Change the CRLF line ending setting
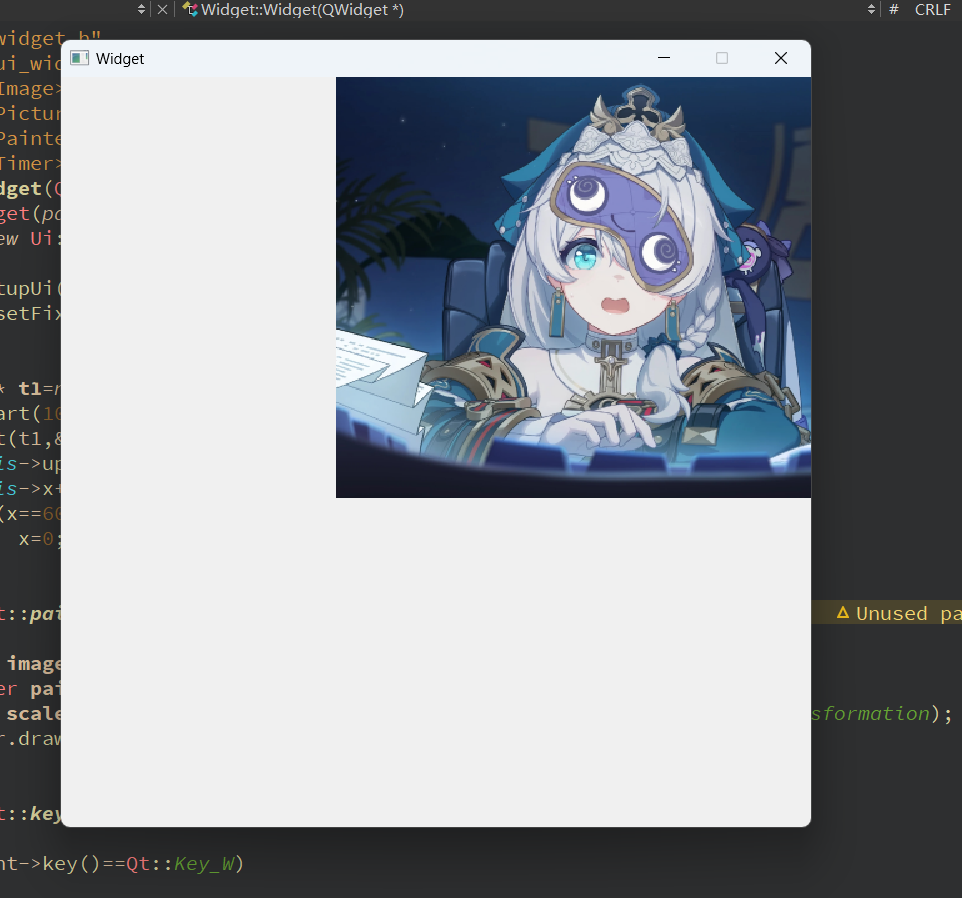The image size is (962, 898). pos(933,10)
